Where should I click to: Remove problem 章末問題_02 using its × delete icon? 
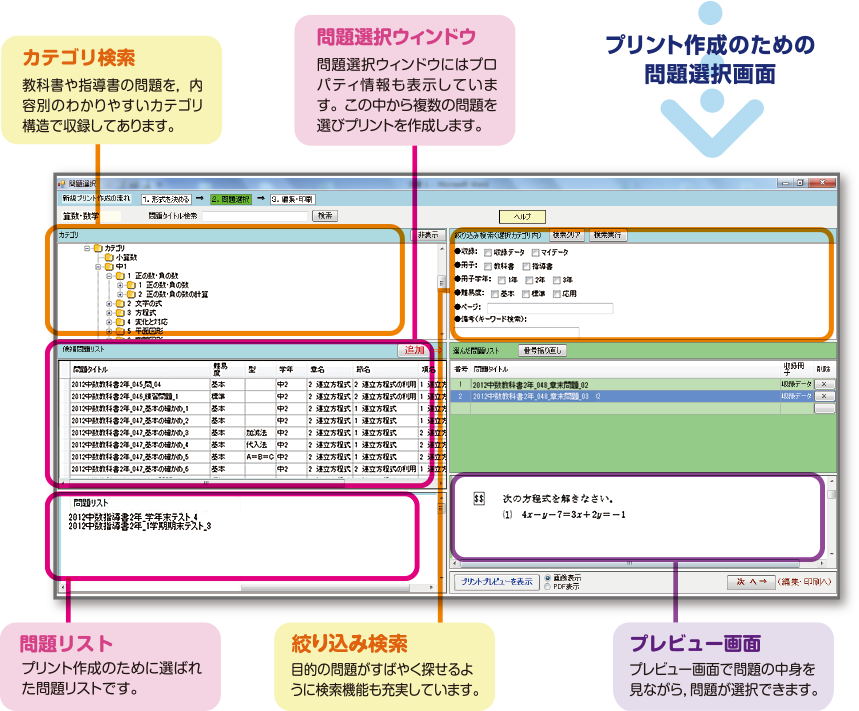coord(825,384)
